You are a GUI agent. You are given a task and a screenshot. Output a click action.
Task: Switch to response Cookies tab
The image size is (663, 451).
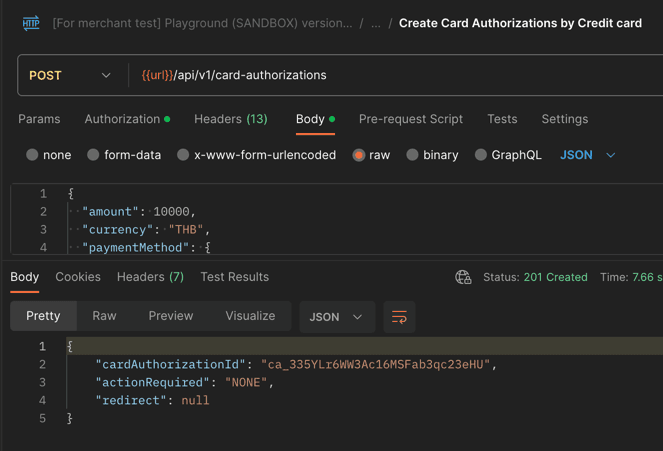78,277
